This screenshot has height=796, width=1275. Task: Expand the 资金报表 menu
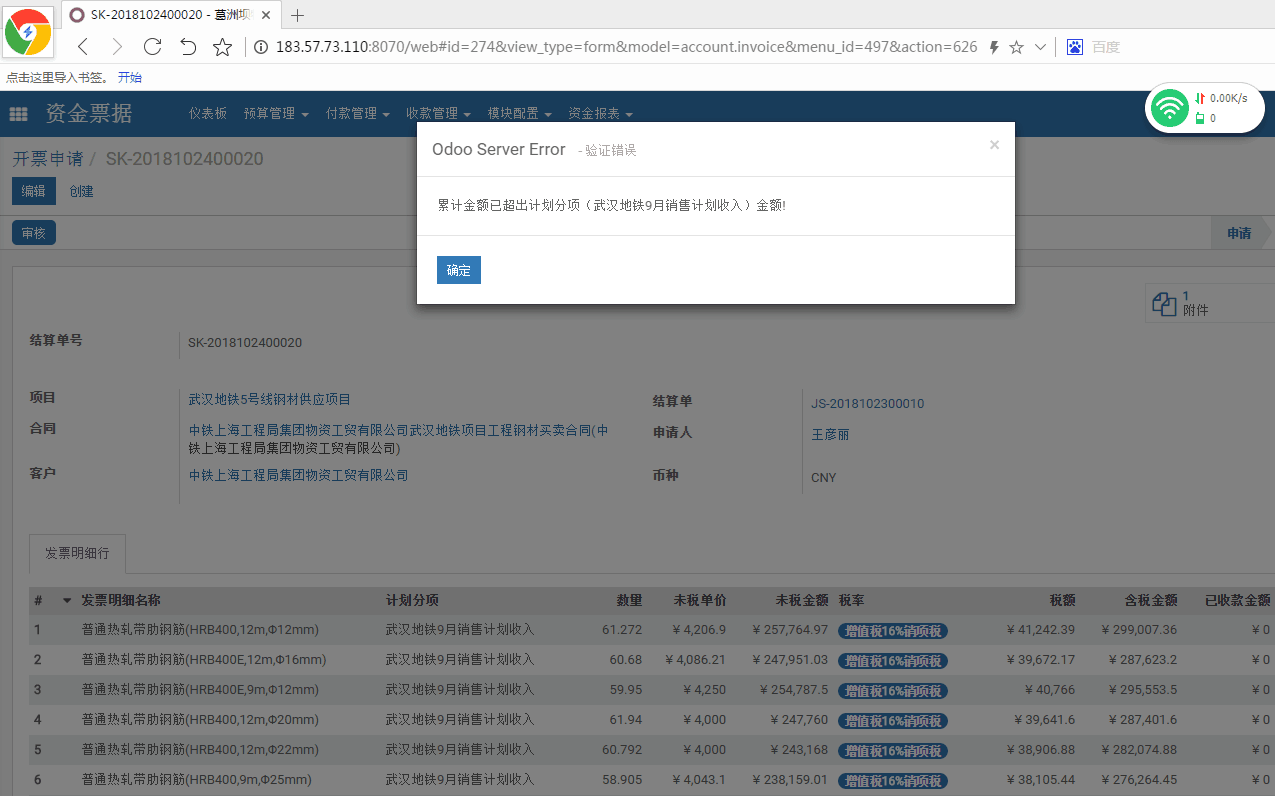click(600, 114)
